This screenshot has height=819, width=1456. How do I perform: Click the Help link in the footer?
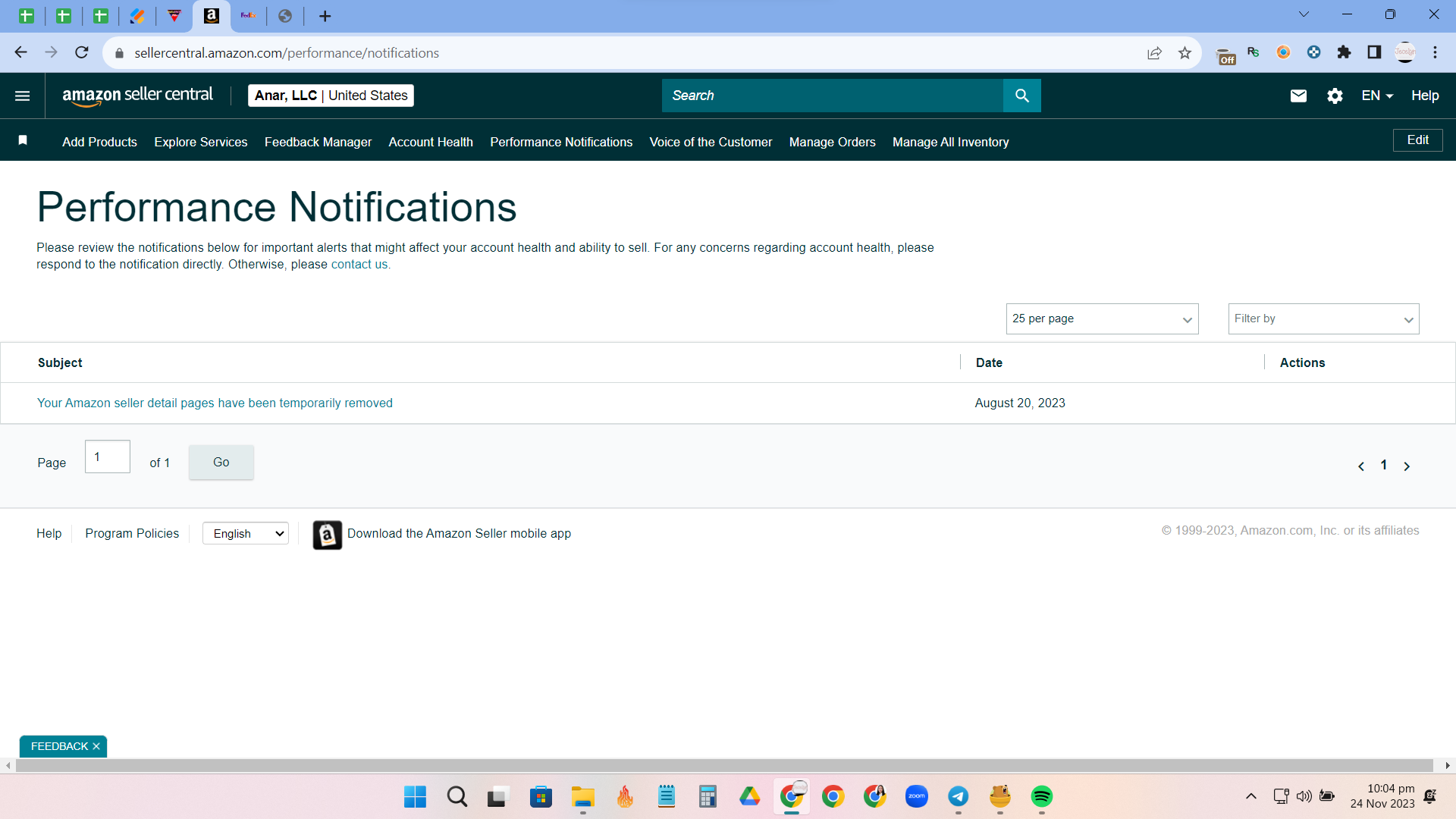[x=49, y=534]
